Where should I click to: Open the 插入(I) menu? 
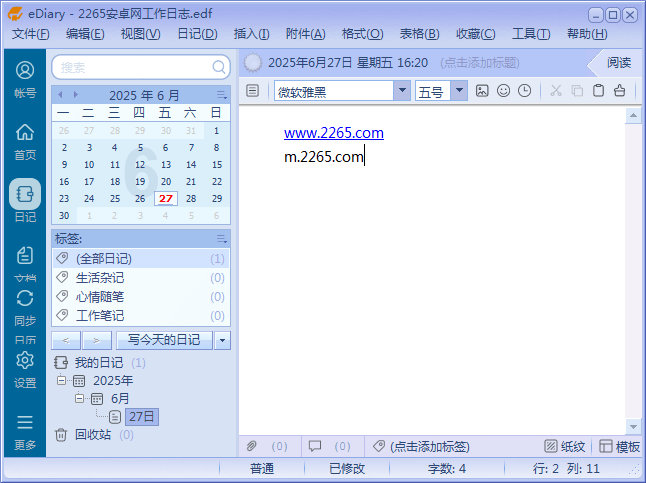253,34
